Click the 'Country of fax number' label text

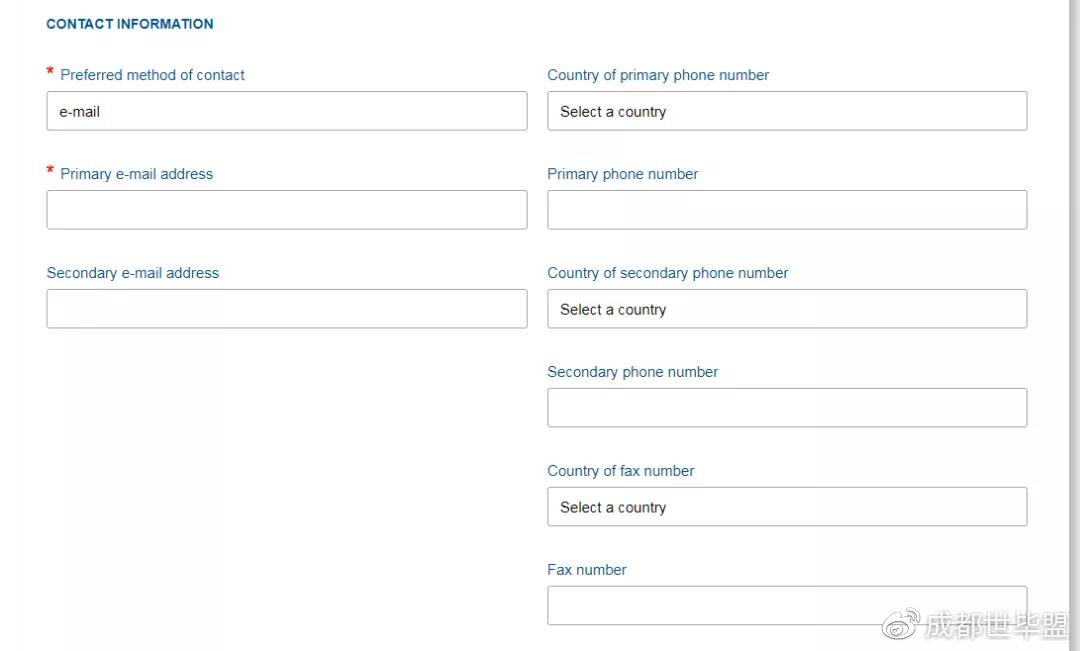pos(620,471)
